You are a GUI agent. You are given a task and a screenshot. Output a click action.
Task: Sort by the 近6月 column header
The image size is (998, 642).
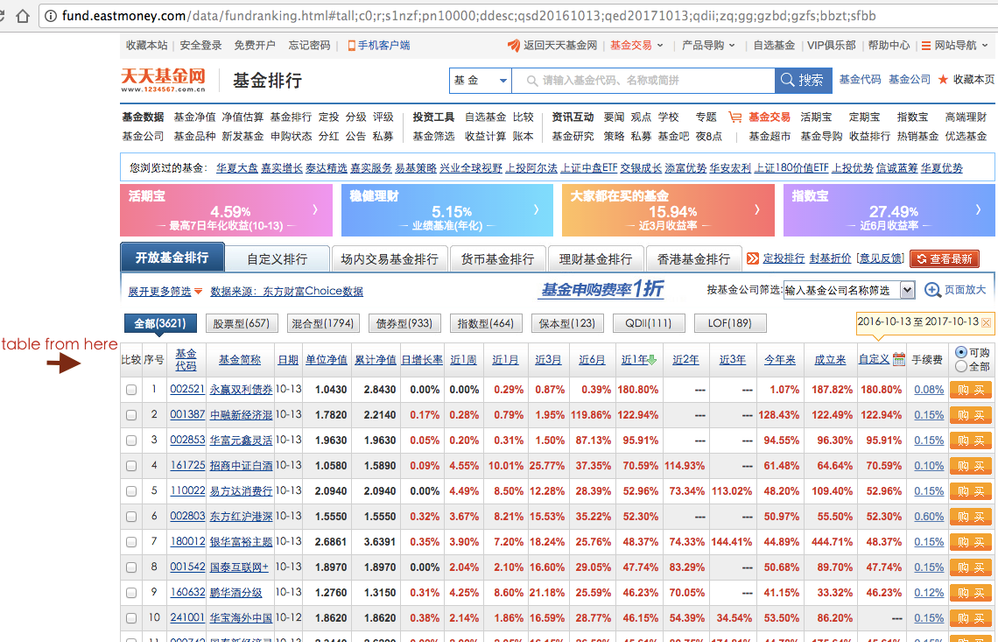tap(591, 359)
